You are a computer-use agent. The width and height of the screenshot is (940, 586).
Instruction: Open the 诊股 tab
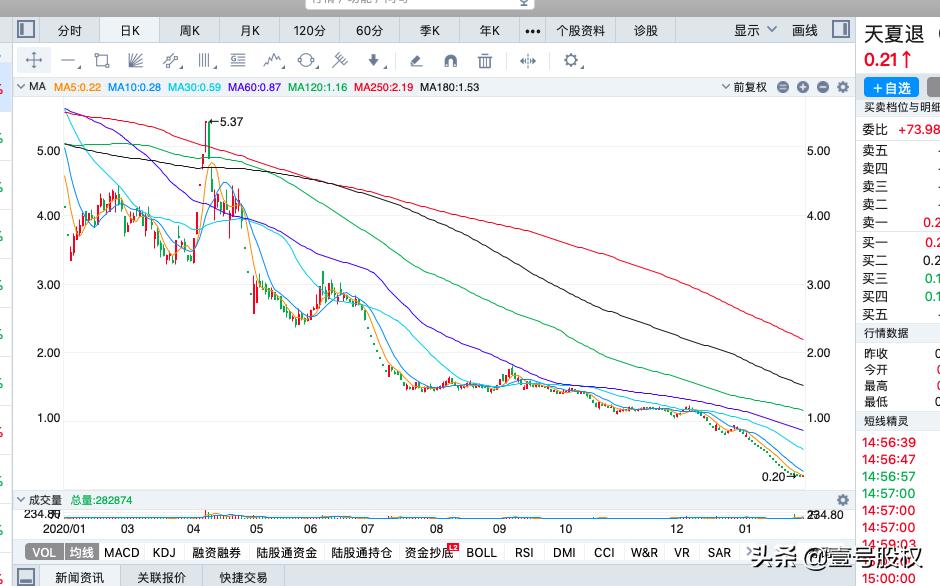pos(645,30)
